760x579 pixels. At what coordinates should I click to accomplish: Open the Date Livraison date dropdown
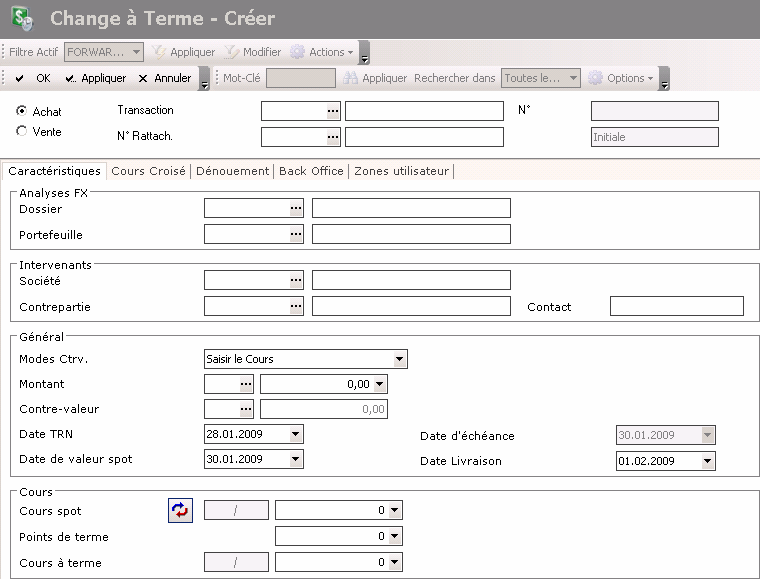pyautogui.click(x=708, y=461)
